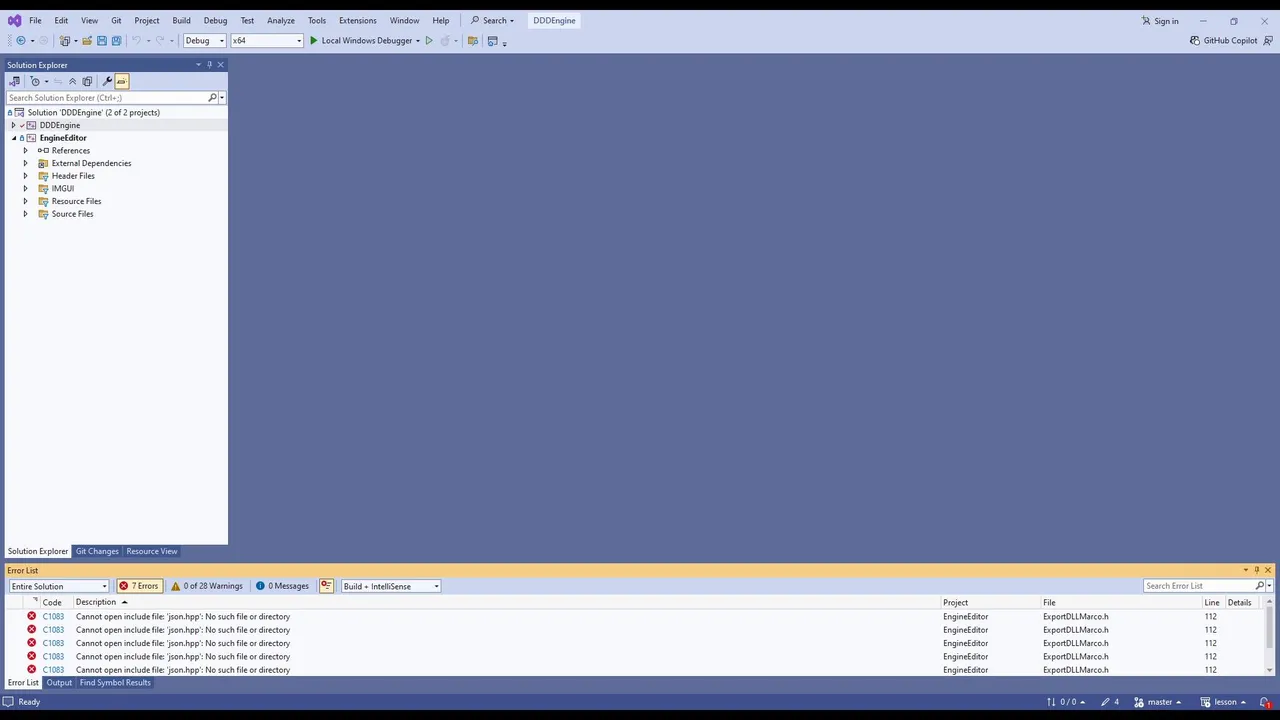The image size is (1280, 720).
Task: Click the Undo arrow icon
Action: [136, 41]
